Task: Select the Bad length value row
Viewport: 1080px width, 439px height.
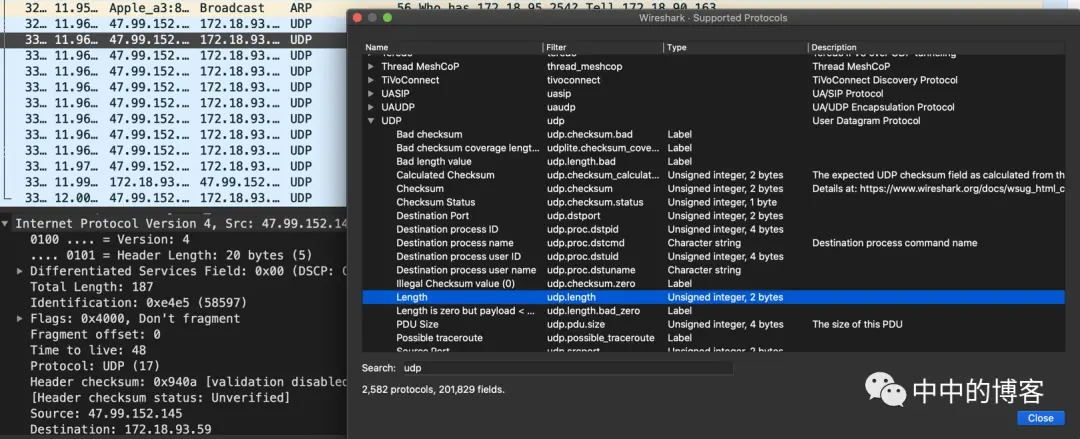Action: [x=714, y=161]
